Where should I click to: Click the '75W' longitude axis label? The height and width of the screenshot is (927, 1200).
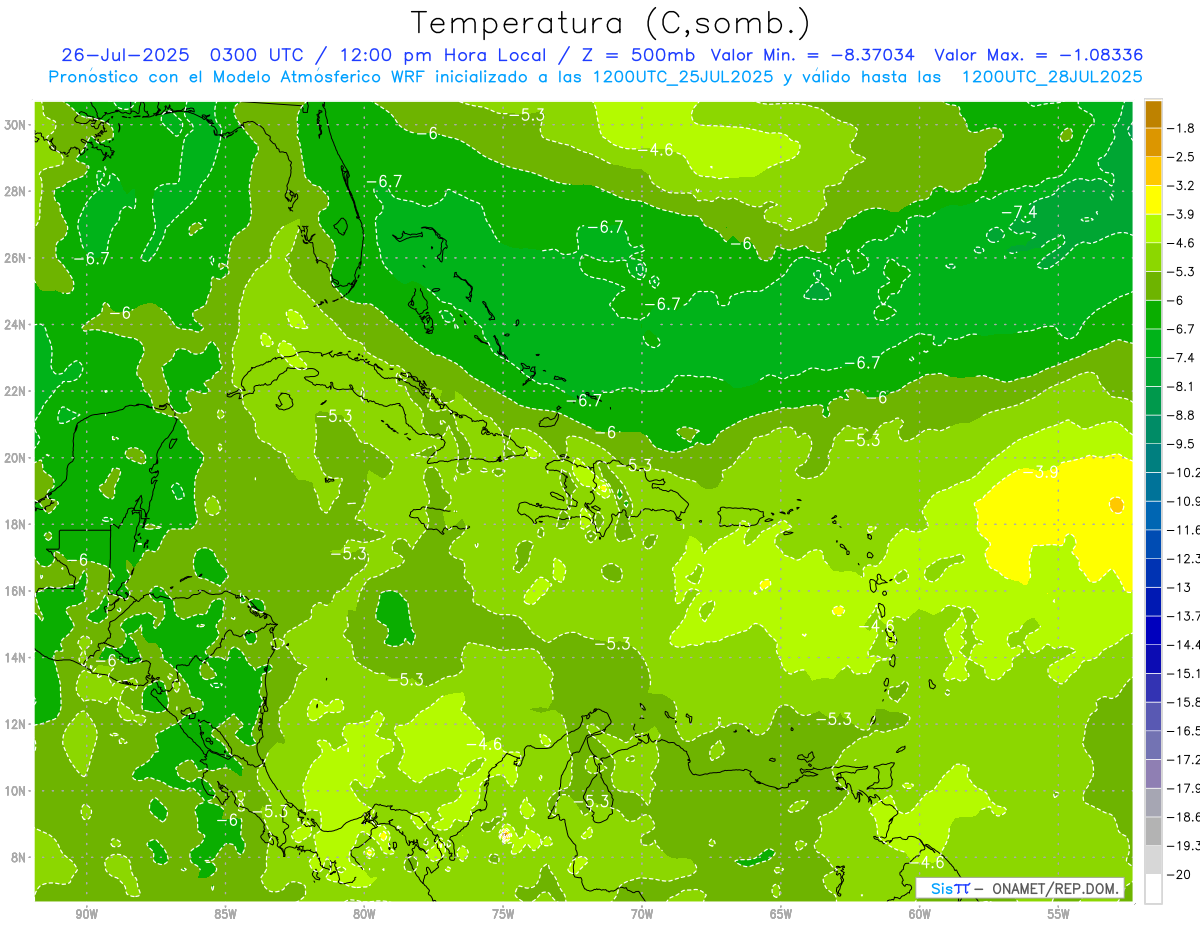(503, 914)
